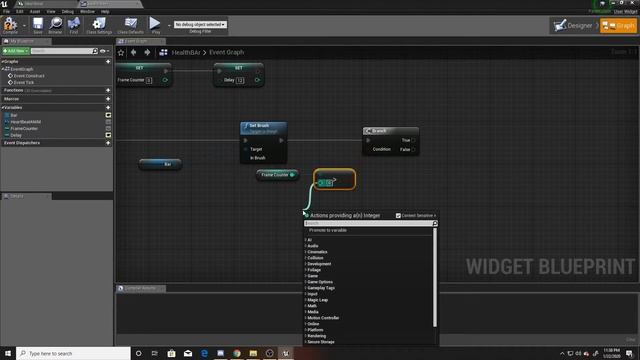Add a new graph with plus icon
Viewport: 640px width, 360px height.
pyautogui.click(x=108, y=62)
